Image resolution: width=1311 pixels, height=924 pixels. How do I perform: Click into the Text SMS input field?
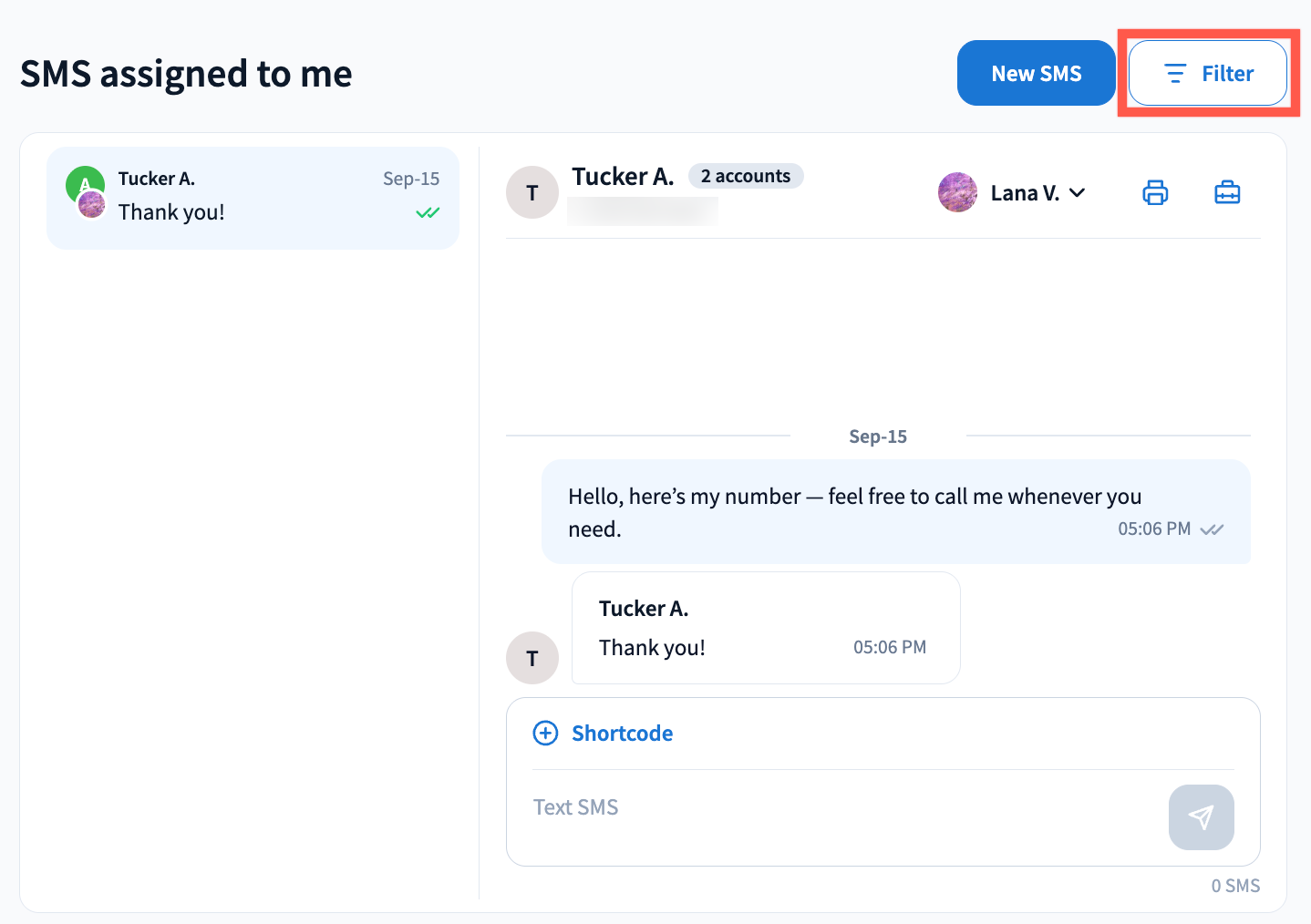pyautogui.click(x=839, y=808)
